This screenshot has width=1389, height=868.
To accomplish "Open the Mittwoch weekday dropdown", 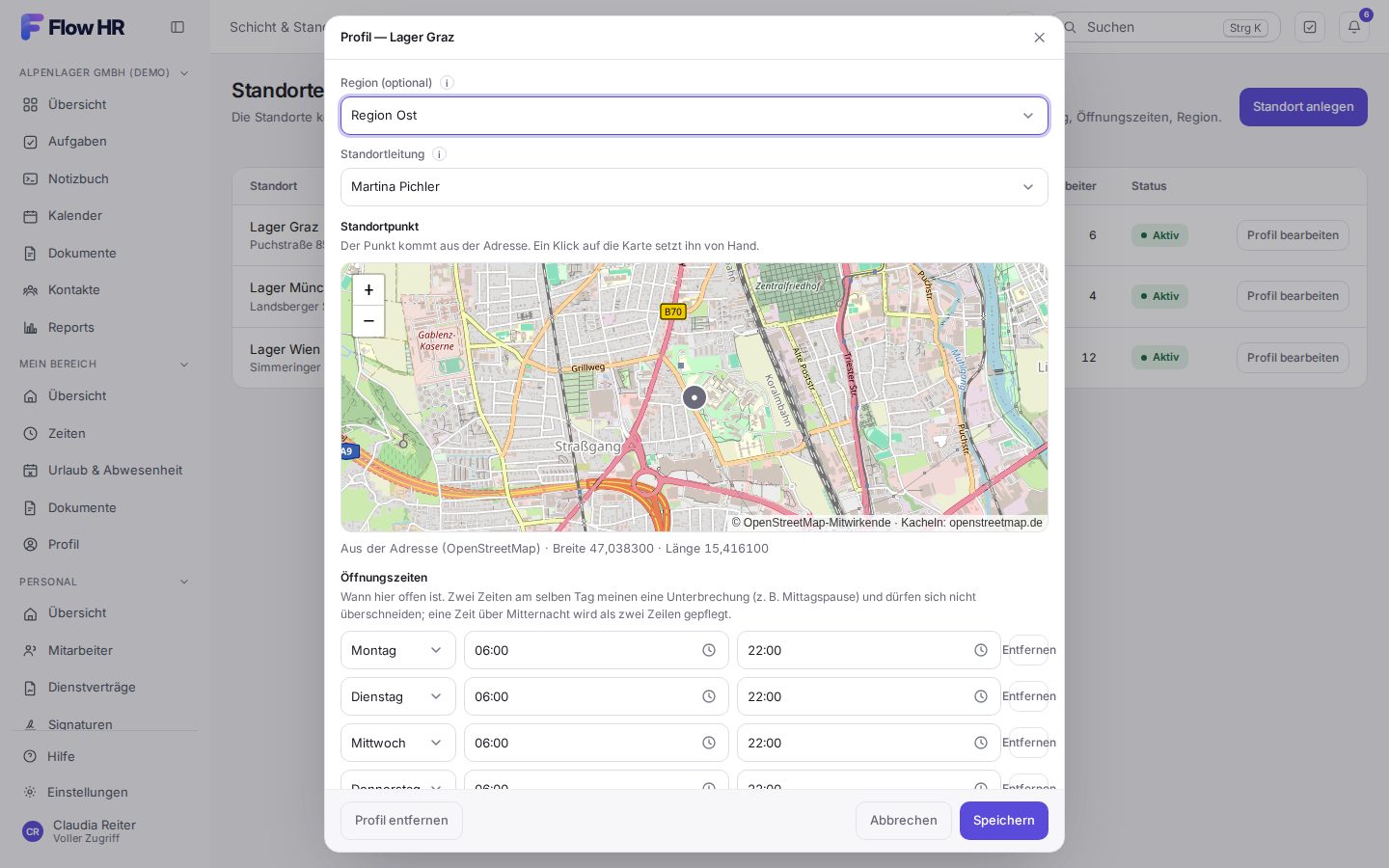I will click(398, 743).
